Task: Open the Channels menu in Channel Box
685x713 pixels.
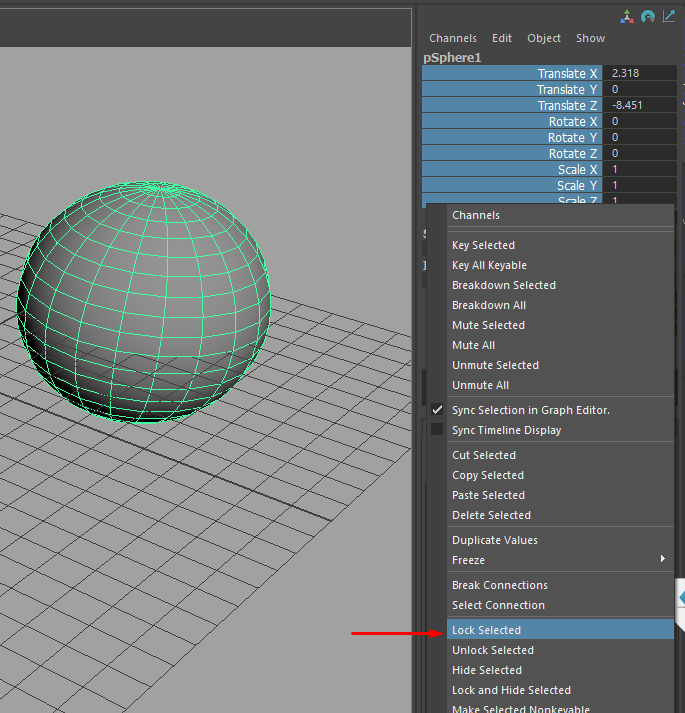Action: 453,38
